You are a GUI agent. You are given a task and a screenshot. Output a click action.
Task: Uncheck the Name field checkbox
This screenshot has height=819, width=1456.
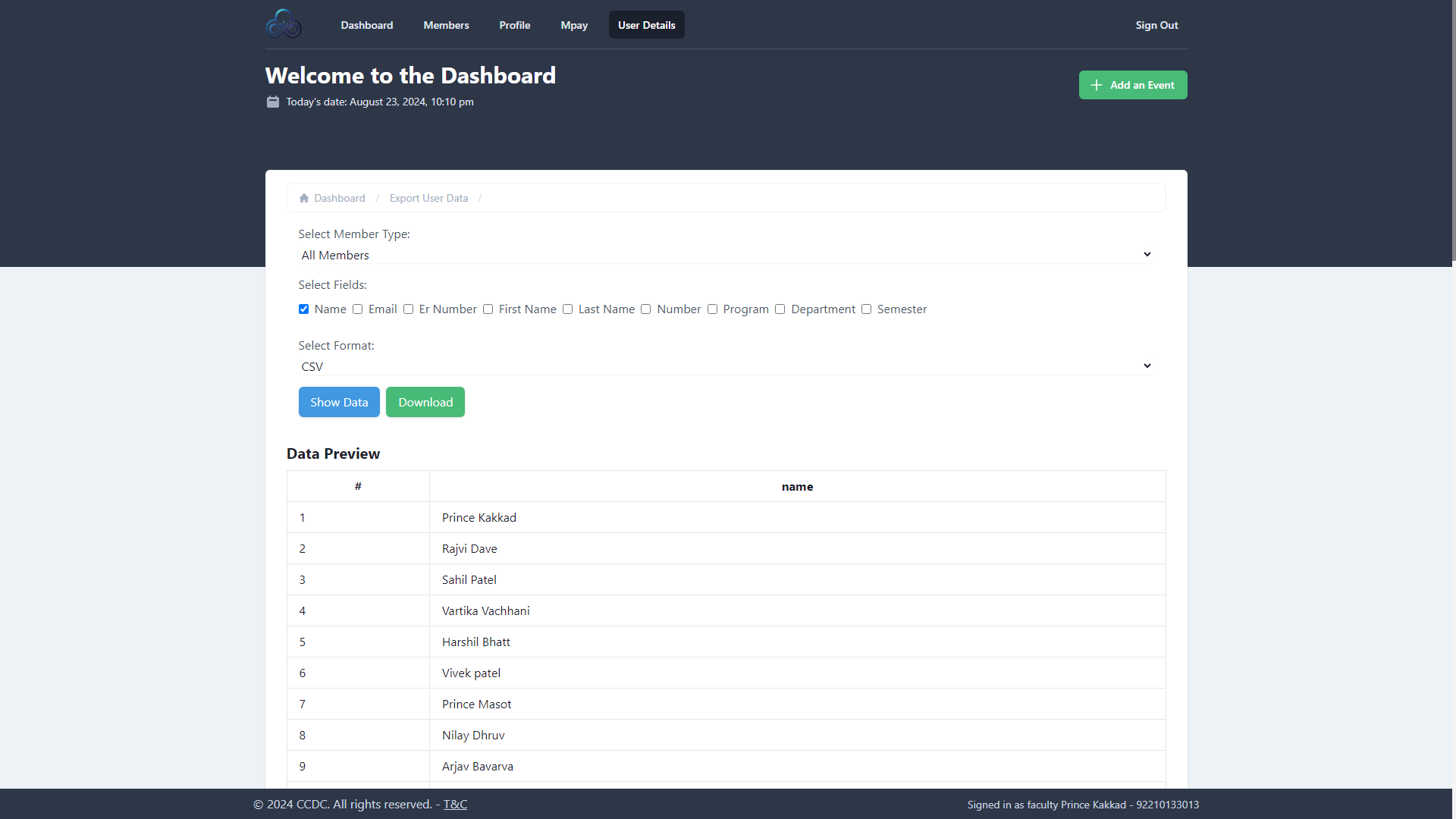[303, 309]
